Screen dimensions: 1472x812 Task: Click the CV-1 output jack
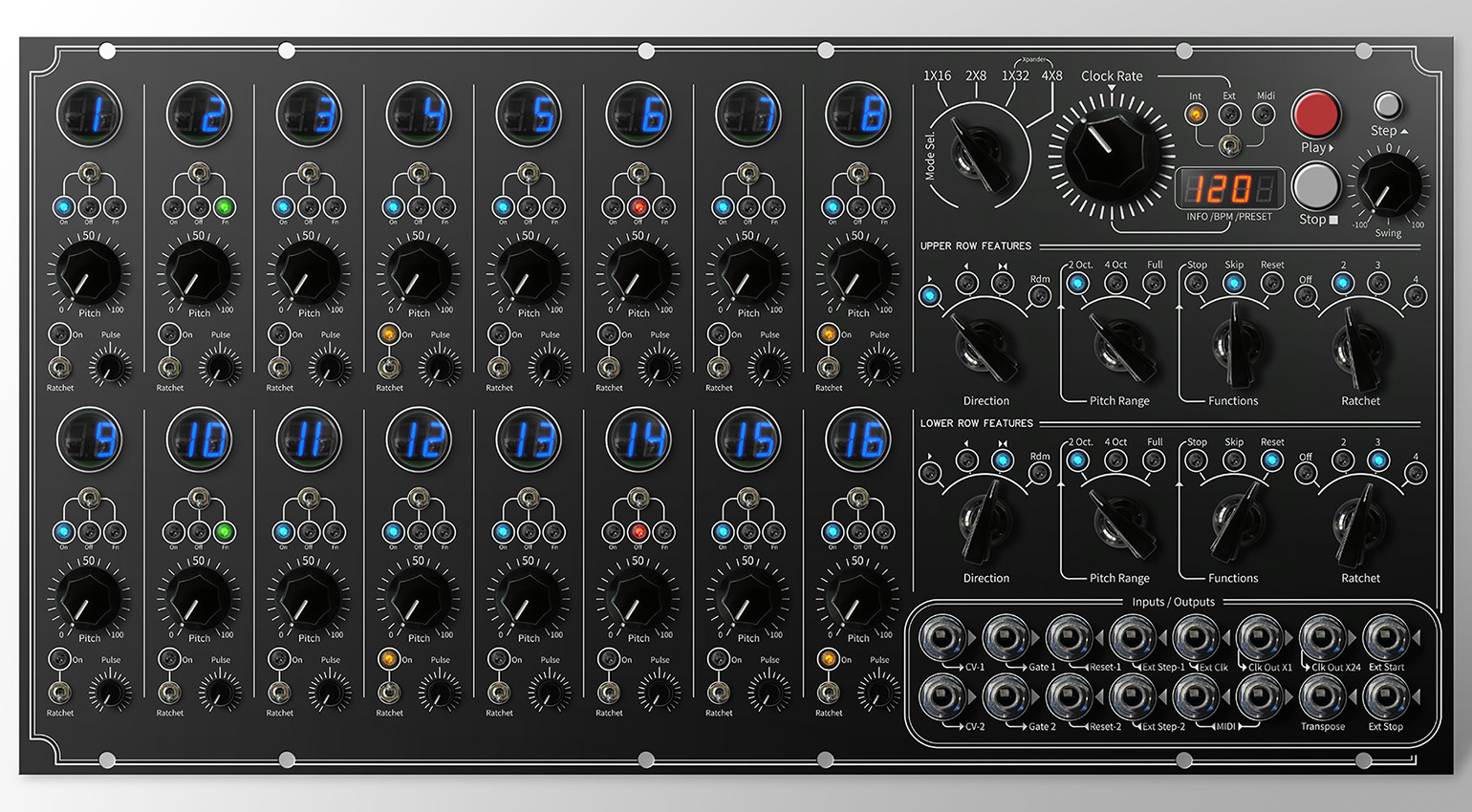pyautogui.click(x=942, y=638)
